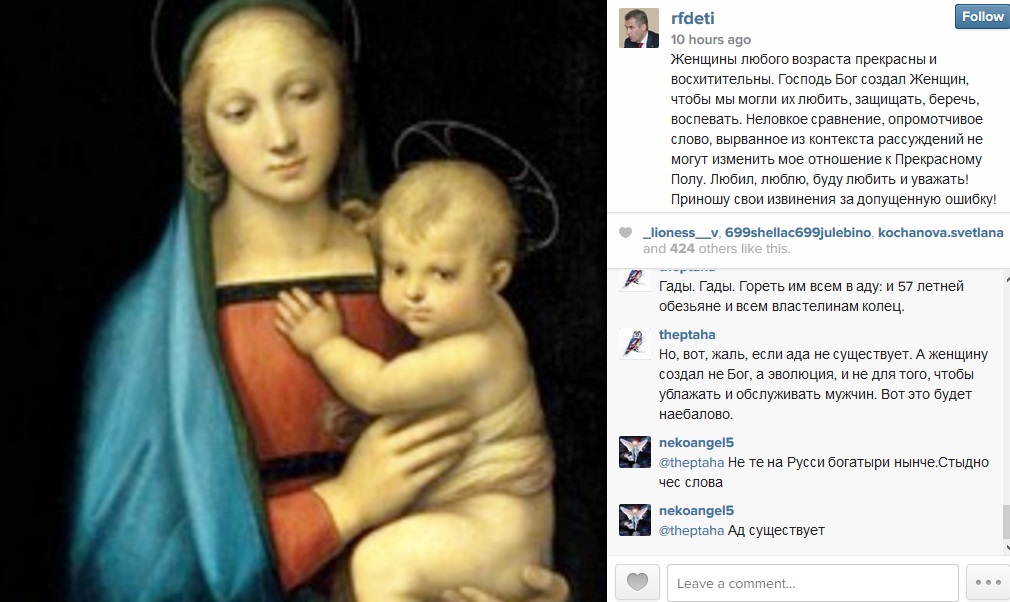
Task: Open nekoangel5 username above 'Не те на Русси'
Action: pos(696,442)
